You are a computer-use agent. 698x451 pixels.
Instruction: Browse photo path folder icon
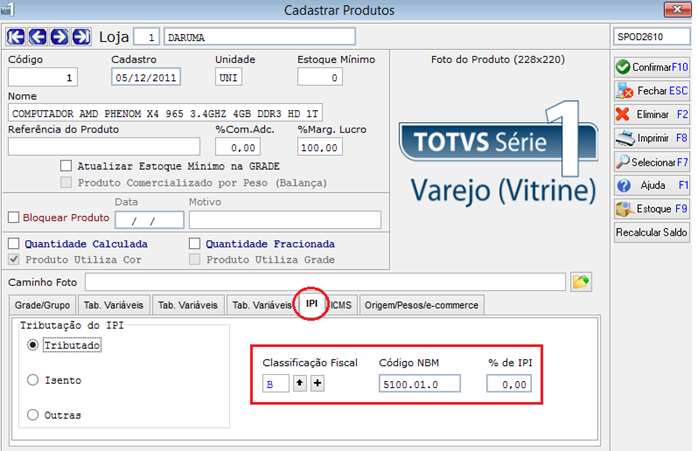click(581, 282)
